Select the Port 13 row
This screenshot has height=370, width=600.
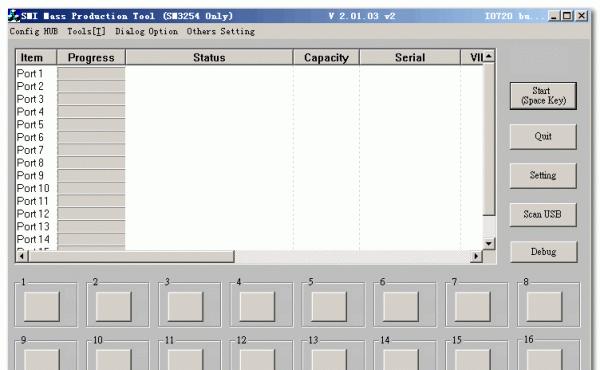click(x=249, y=227)
